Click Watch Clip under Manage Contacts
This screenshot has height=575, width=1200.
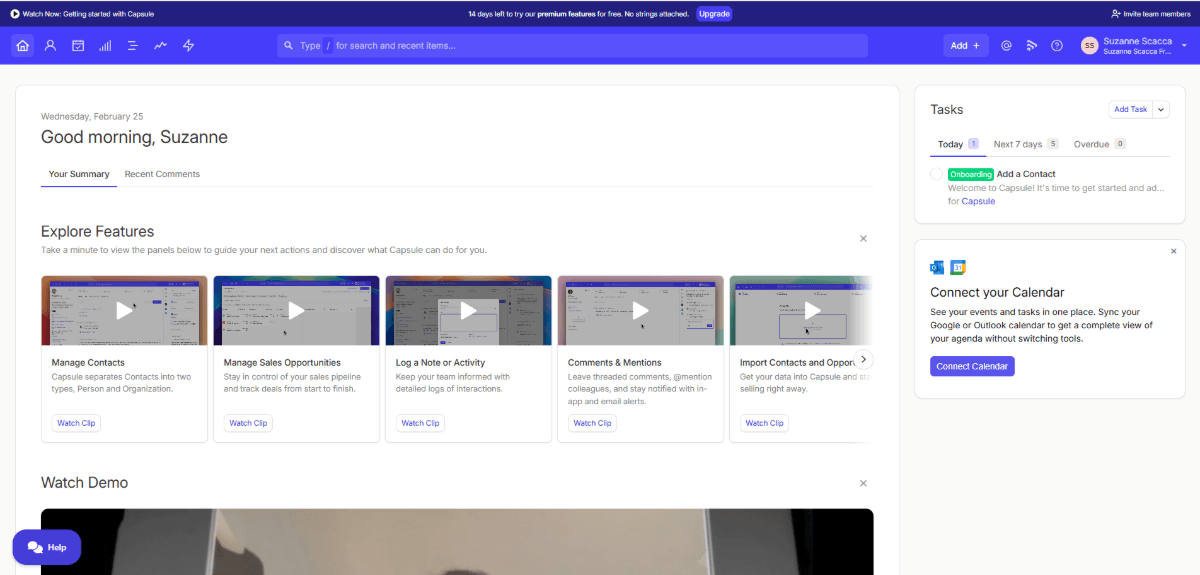point(76,423)
